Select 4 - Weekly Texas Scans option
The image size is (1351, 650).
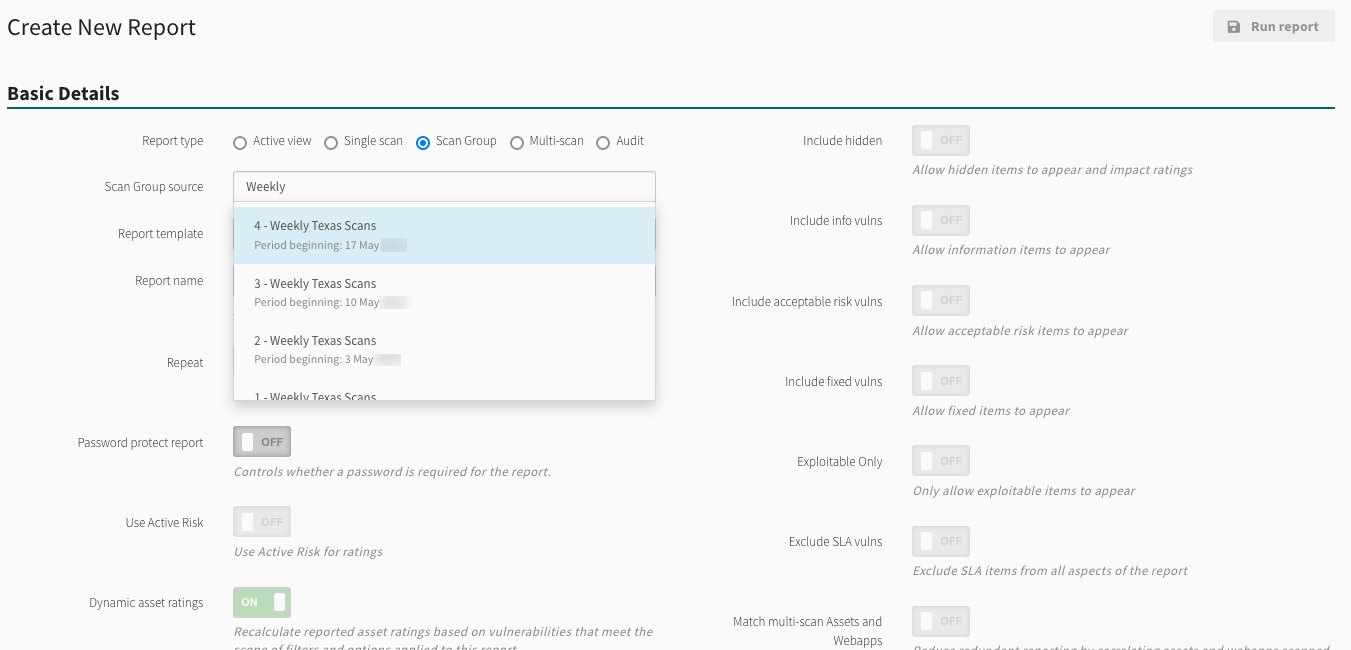pos(444,235)
